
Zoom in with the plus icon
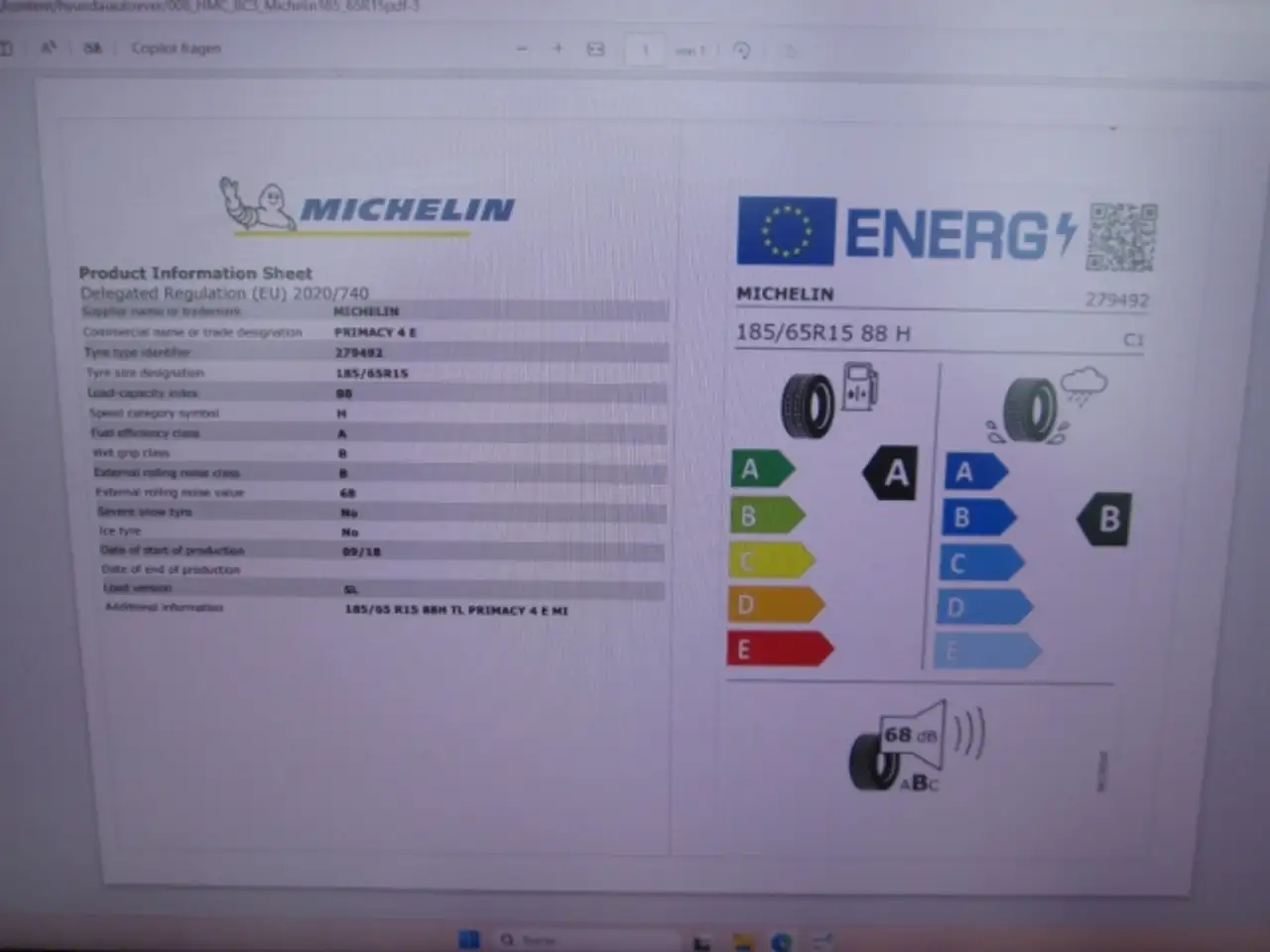[558, 49]
